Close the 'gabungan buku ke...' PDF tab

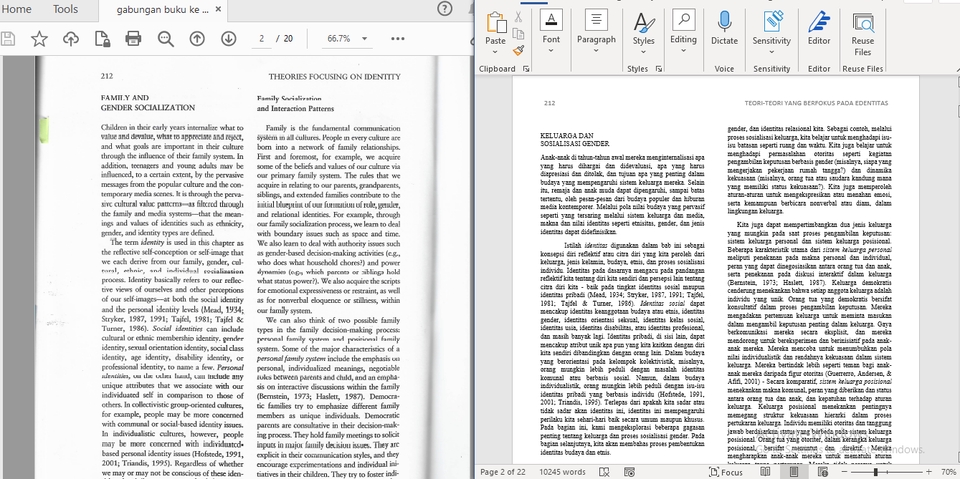pyautogui.click(x=219, y=9)
